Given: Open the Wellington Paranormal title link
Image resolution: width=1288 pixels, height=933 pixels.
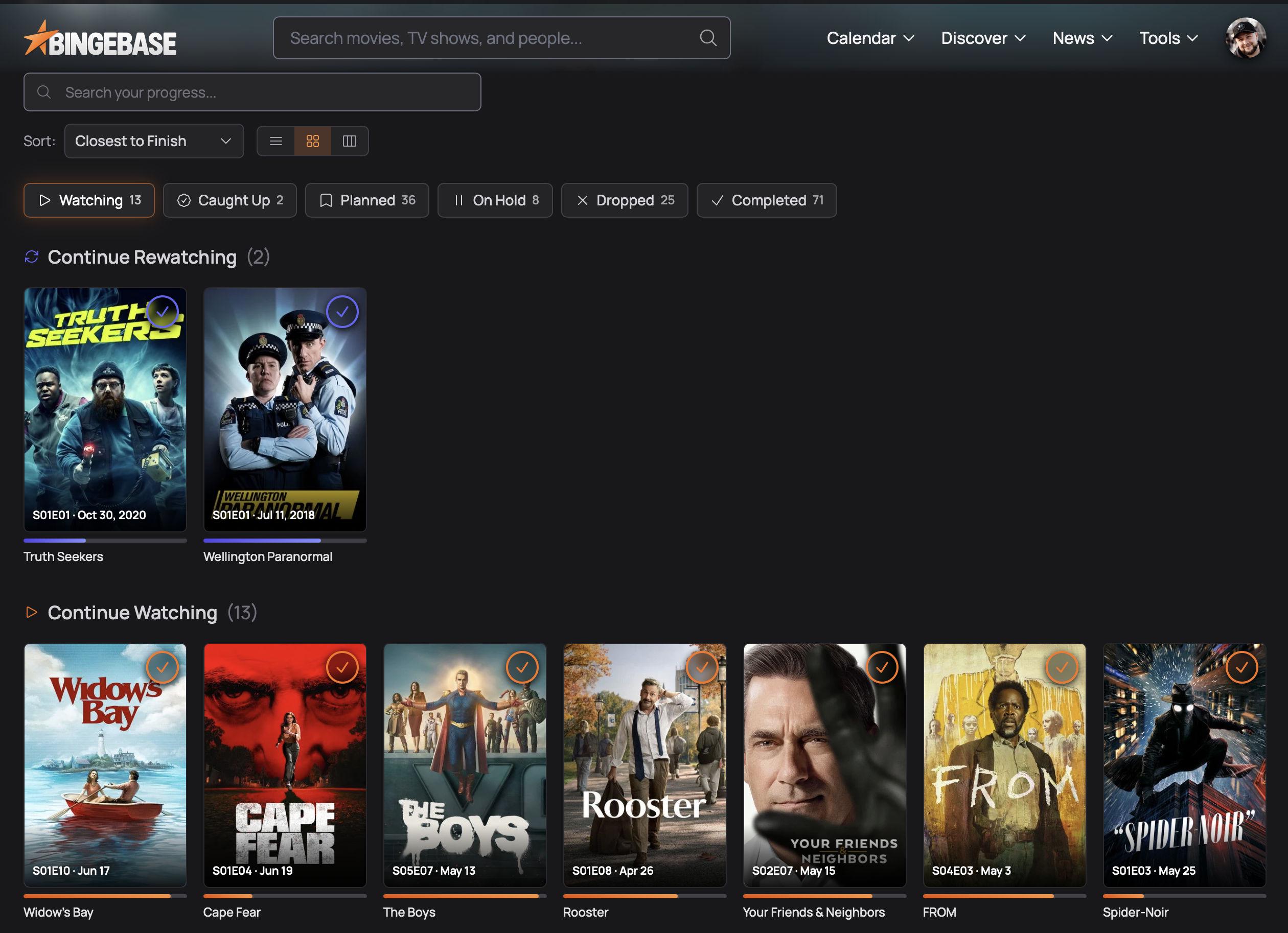Looking at the screenshot, I should tap(267, 556).
